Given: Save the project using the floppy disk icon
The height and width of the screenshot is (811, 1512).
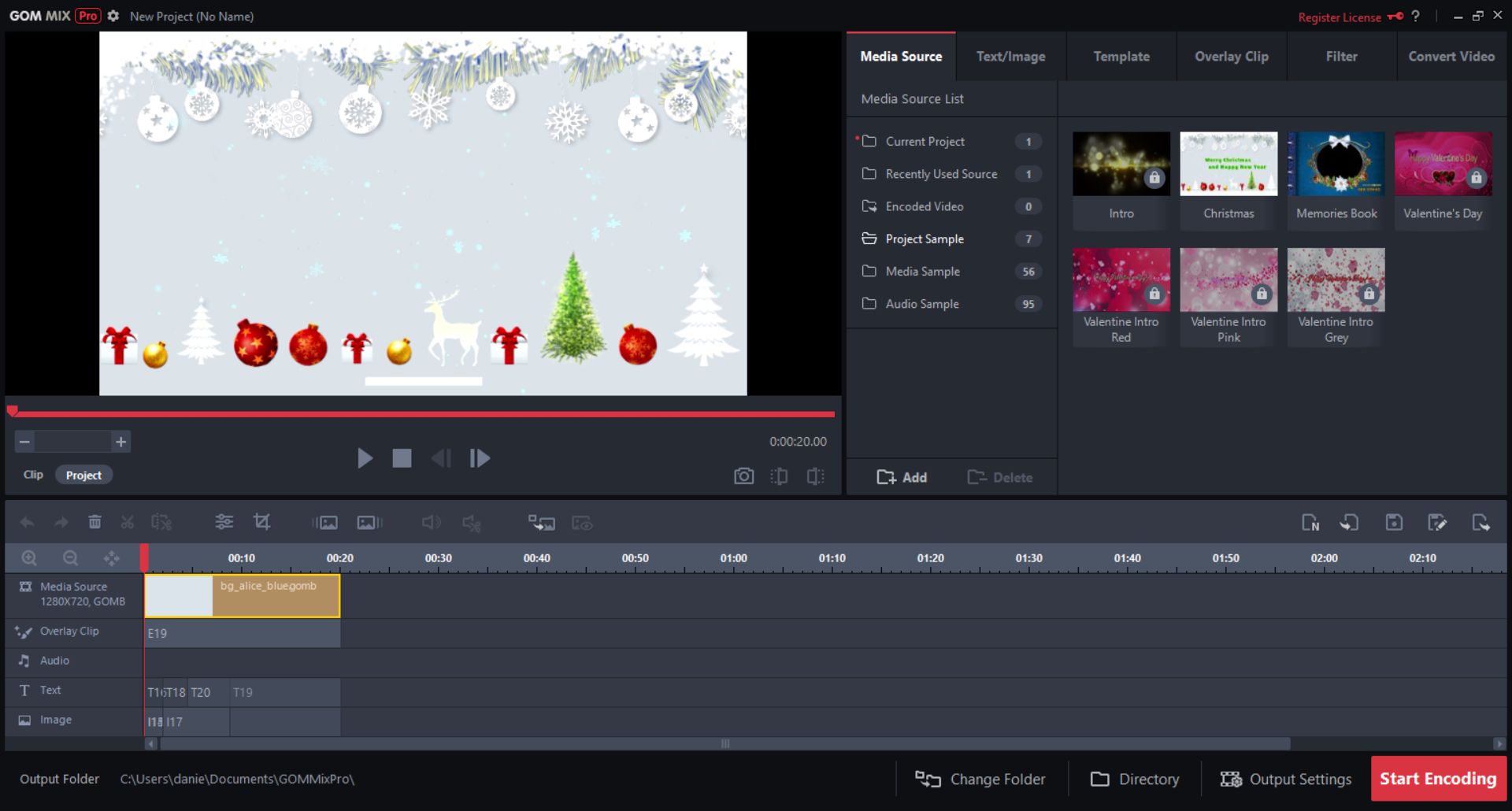Looking at the screenshot, I should click(1394, 522).
